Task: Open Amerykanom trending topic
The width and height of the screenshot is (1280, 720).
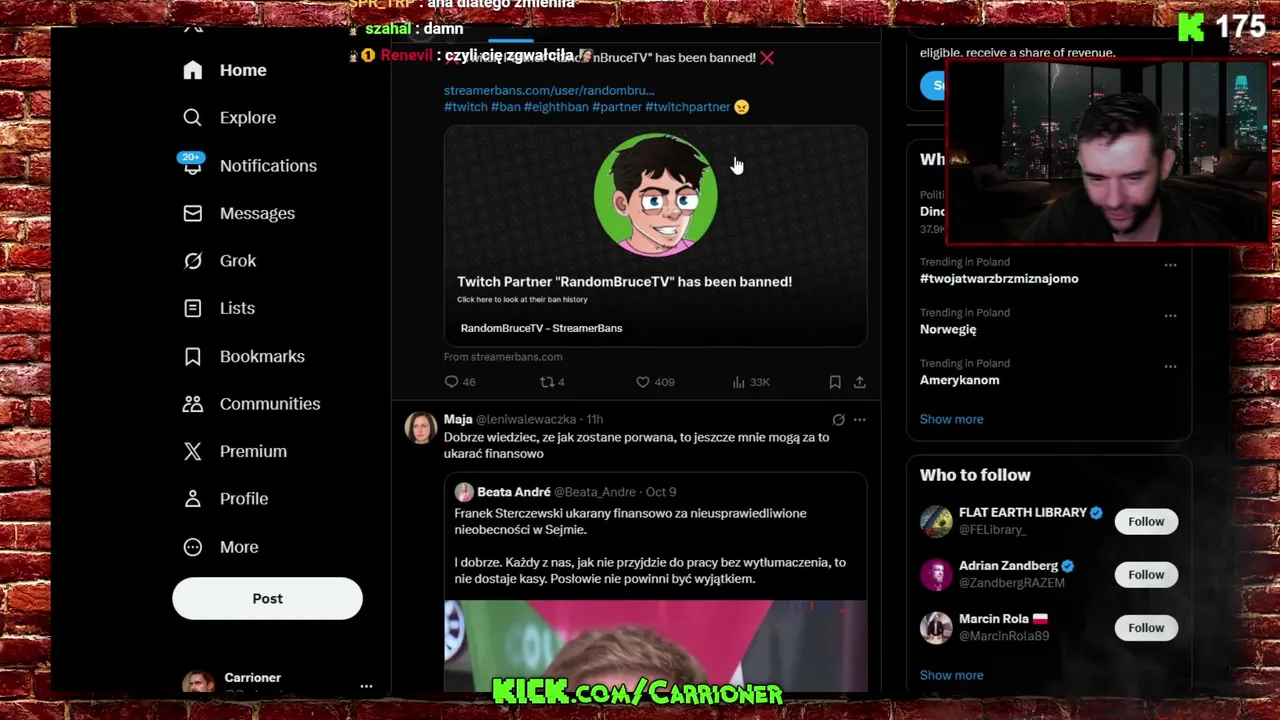Action: [x=959, y=380]
